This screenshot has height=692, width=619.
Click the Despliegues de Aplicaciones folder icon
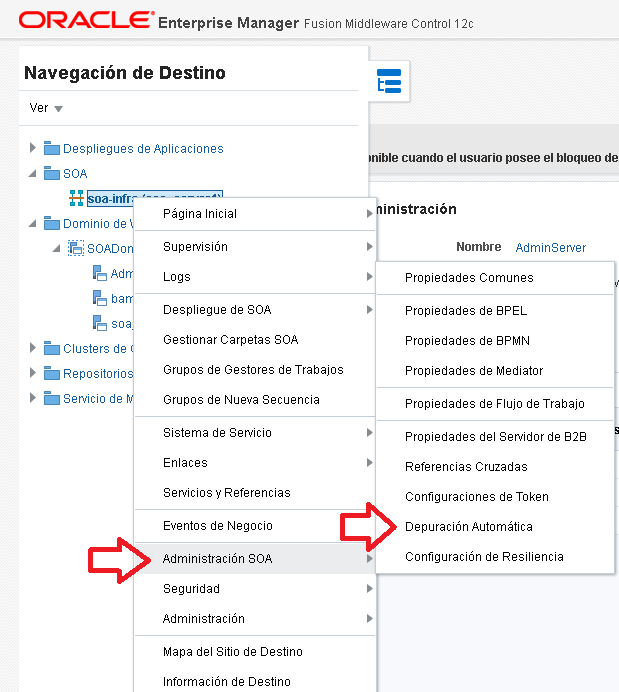[x=52, y=148]
